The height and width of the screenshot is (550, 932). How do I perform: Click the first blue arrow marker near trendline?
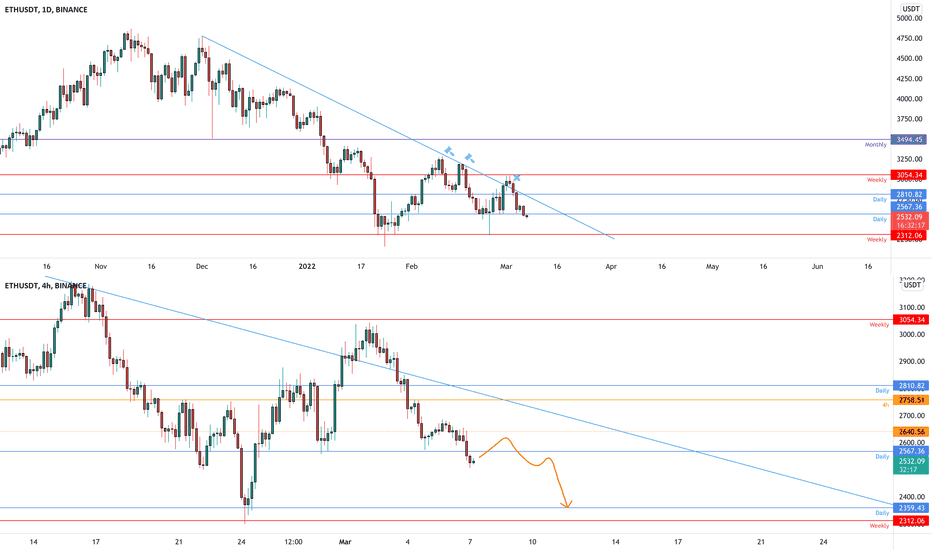pos(449,151)
